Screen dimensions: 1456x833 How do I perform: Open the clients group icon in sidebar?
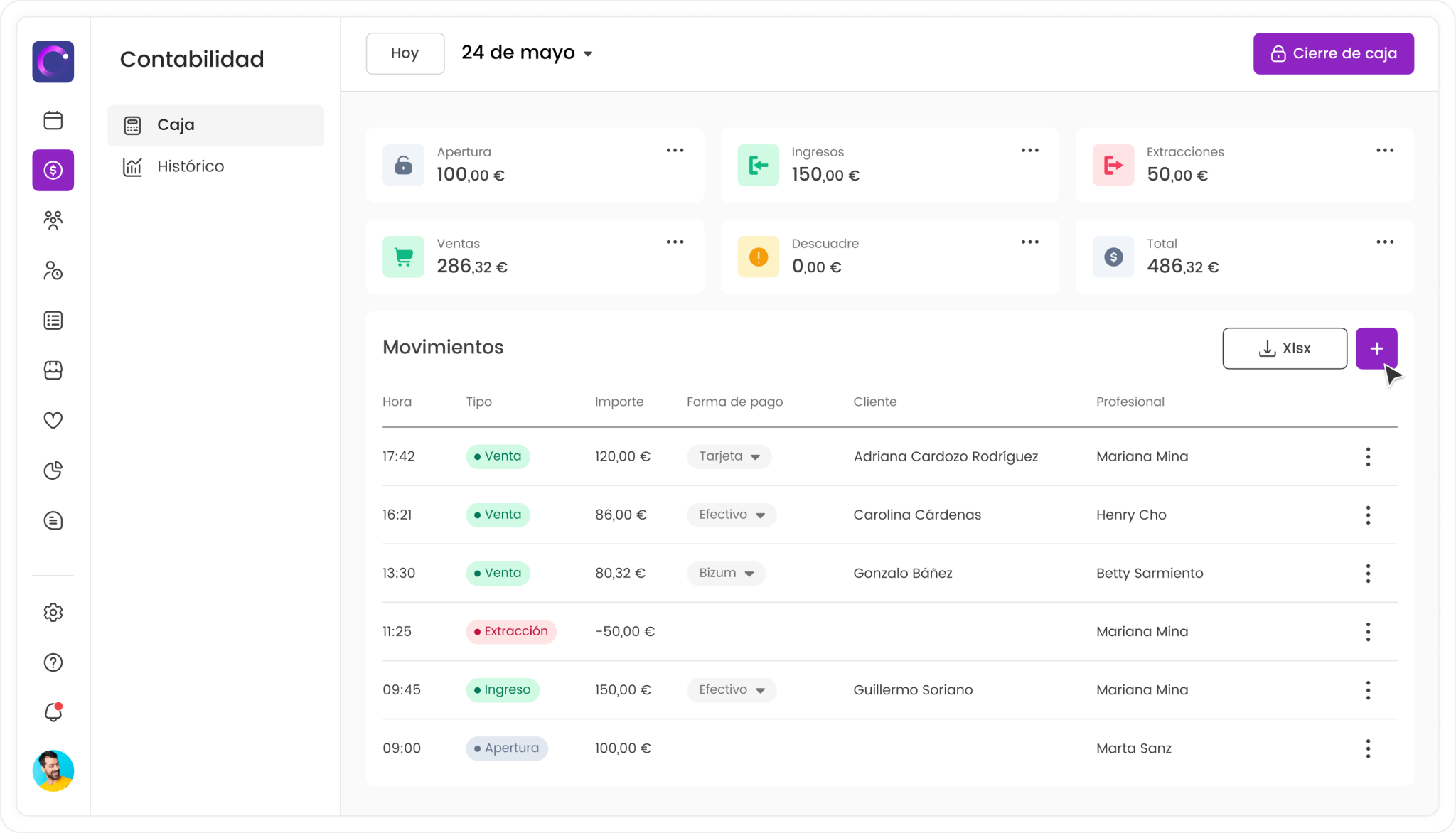pos(53,220)
